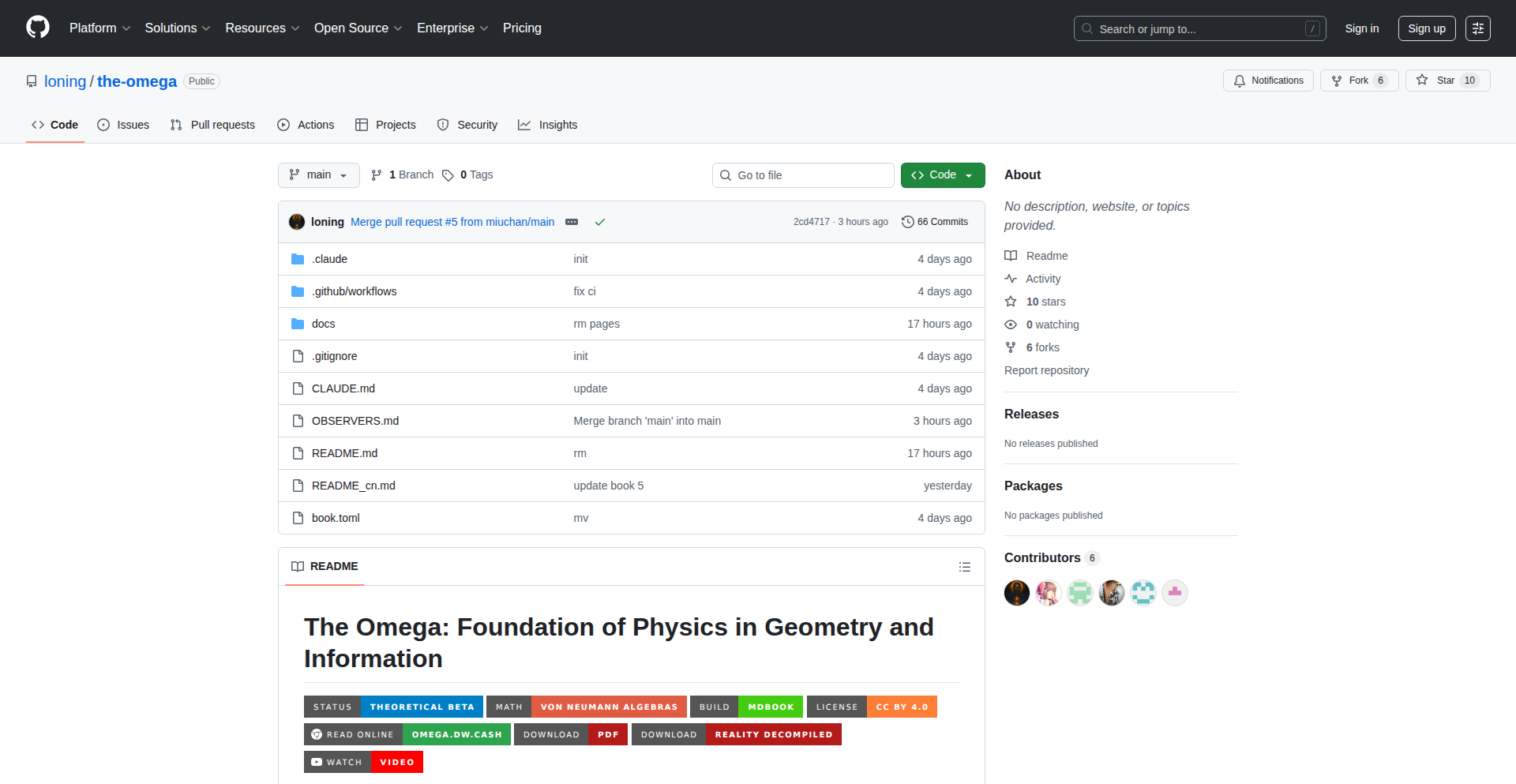Click the Notifications bell button
The height and width of the screenshot is (784, 1516).
click(x=1268, y=81)
